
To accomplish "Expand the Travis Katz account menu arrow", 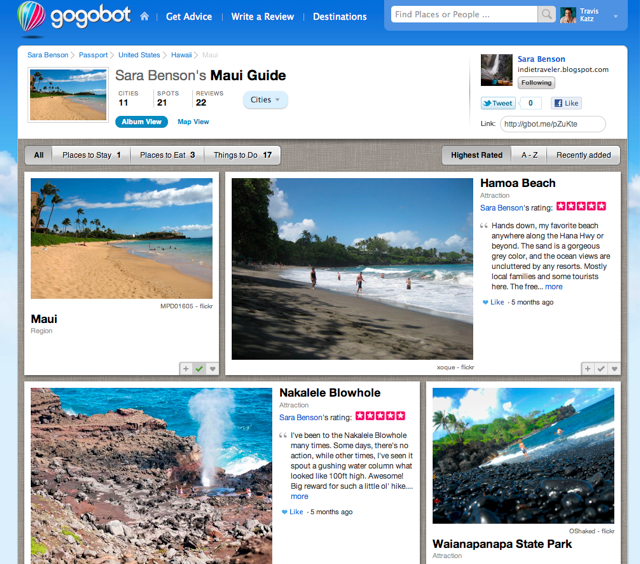I will coord(616,16).
